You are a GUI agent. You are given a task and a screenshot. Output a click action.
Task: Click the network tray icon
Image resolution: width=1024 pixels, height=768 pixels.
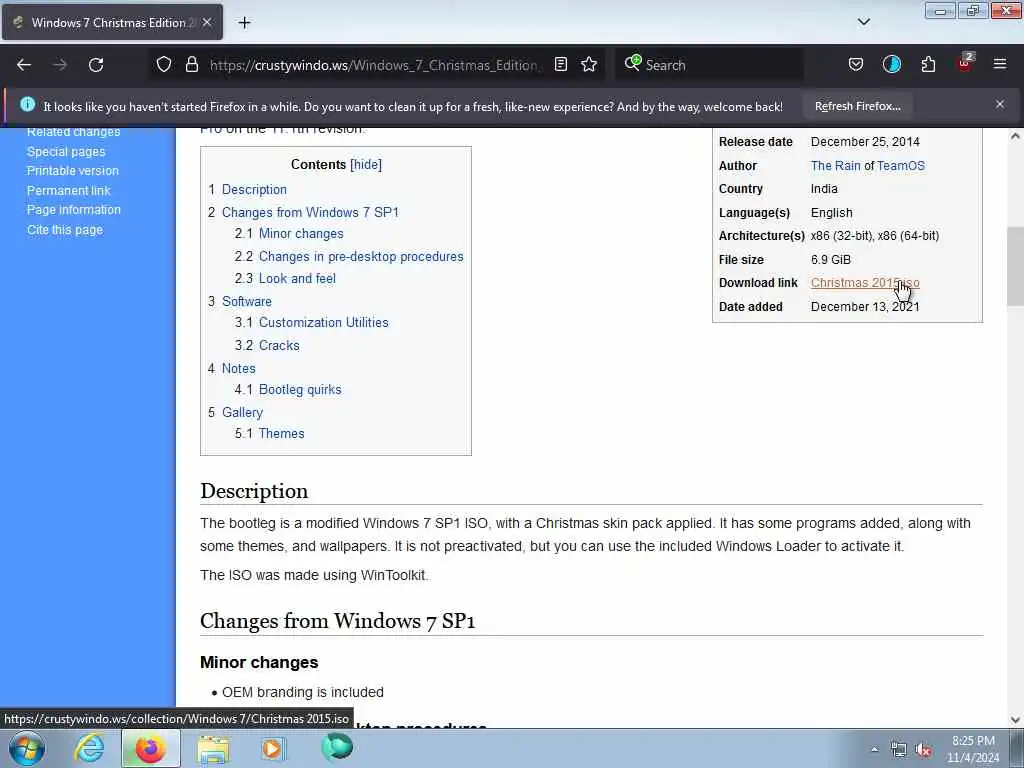899,750
